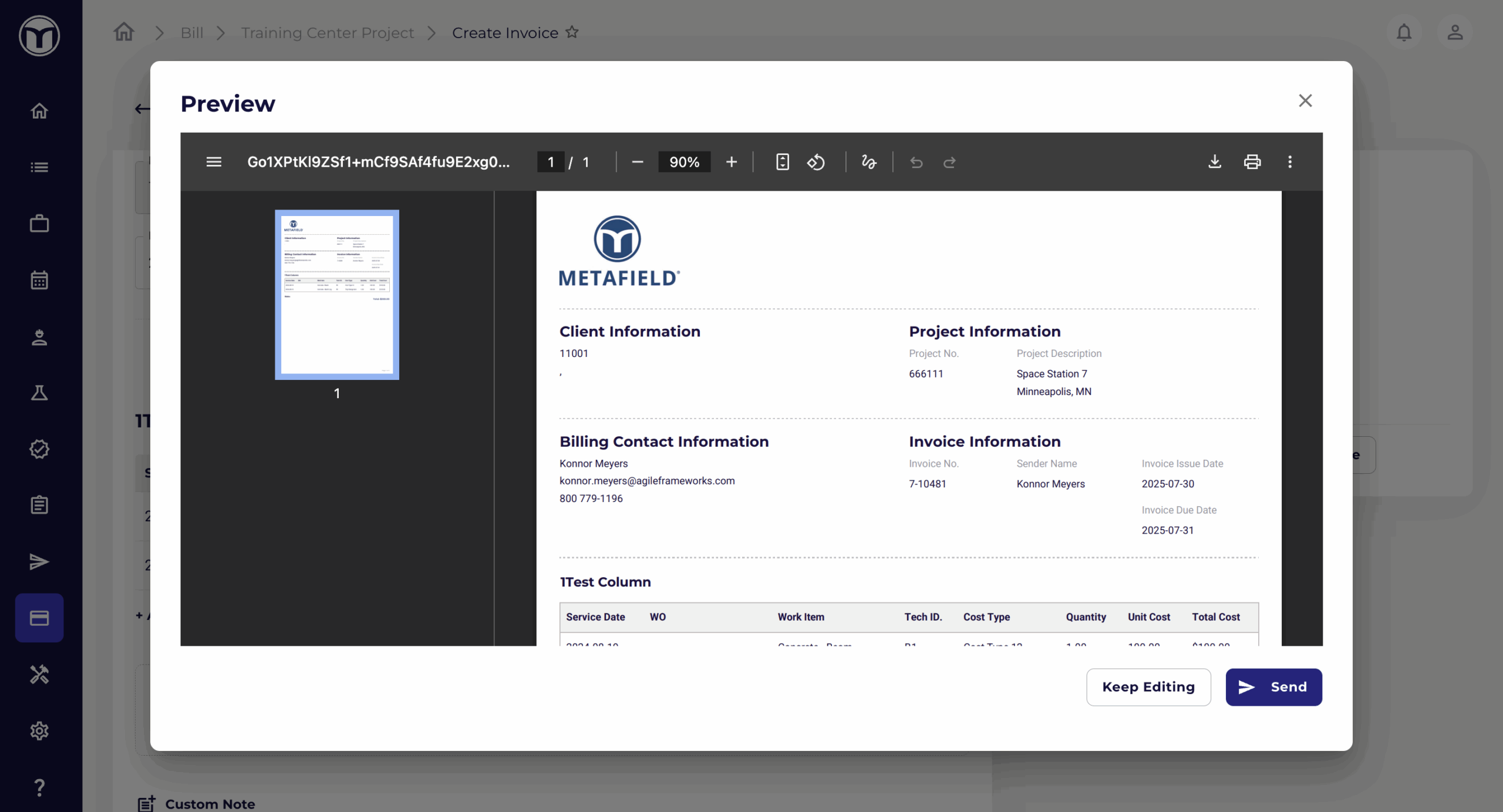Click the invoice issue date 2025-07-30
The width and height of the screenshot is (1503, 812).
[1168, 484]
